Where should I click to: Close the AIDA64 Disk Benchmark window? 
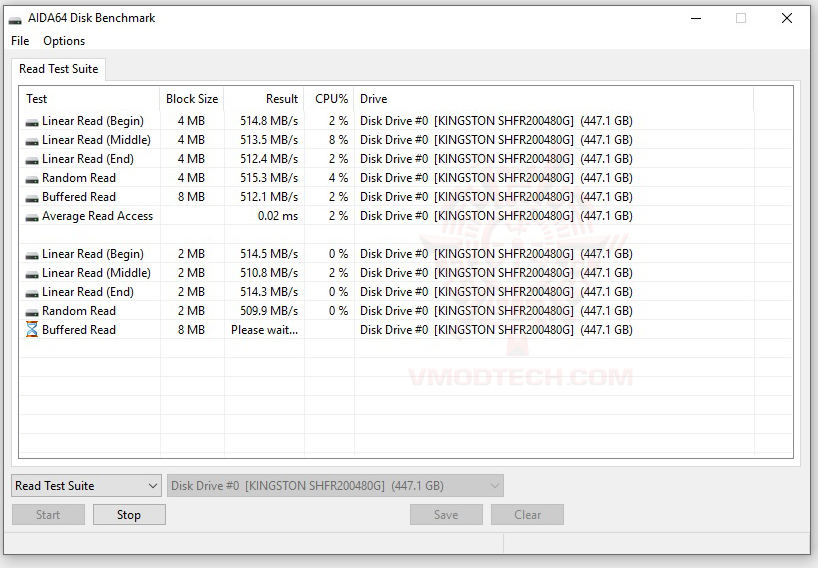tap(787, 18)
